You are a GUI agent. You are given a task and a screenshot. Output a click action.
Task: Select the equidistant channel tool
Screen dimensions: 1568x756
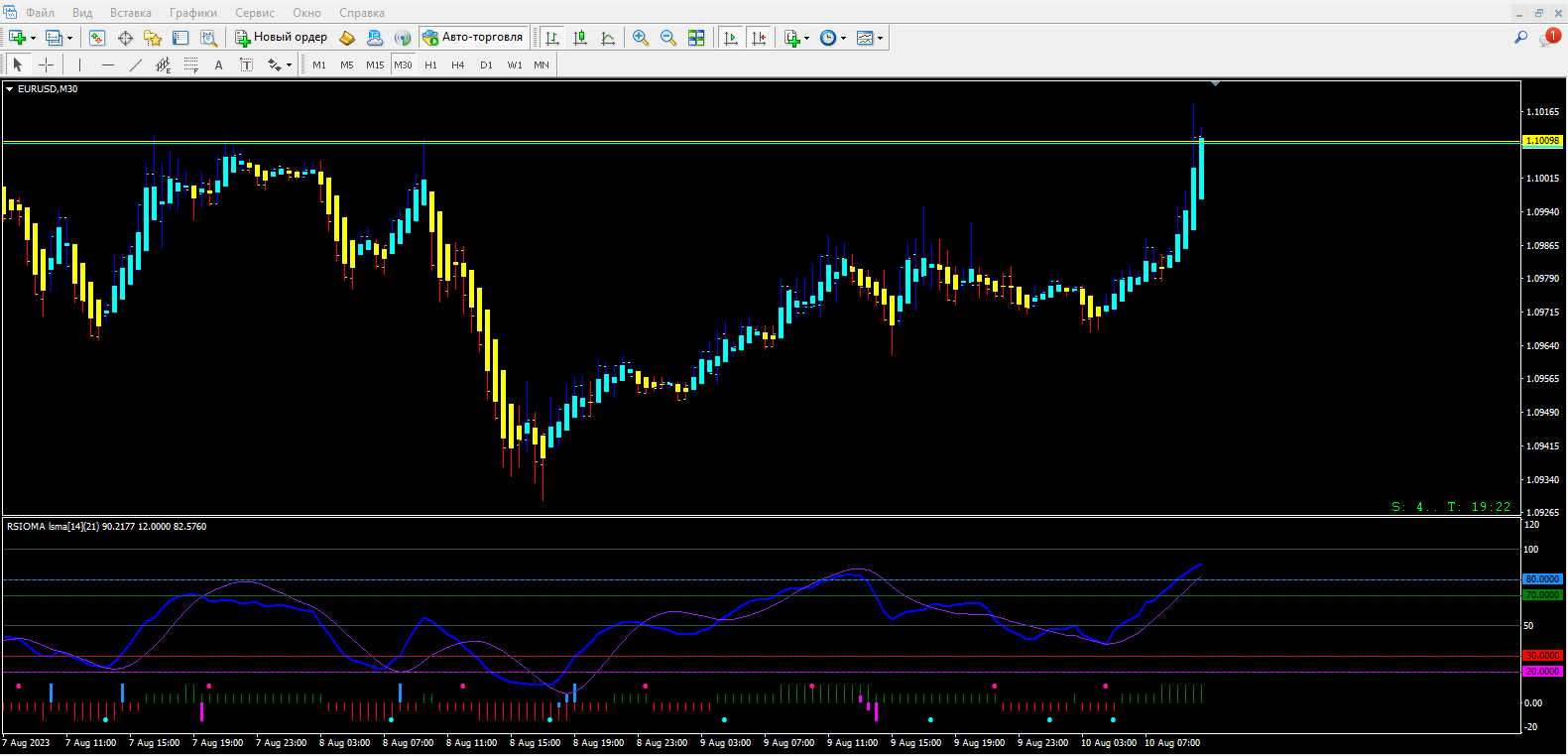tap(163, 64)
